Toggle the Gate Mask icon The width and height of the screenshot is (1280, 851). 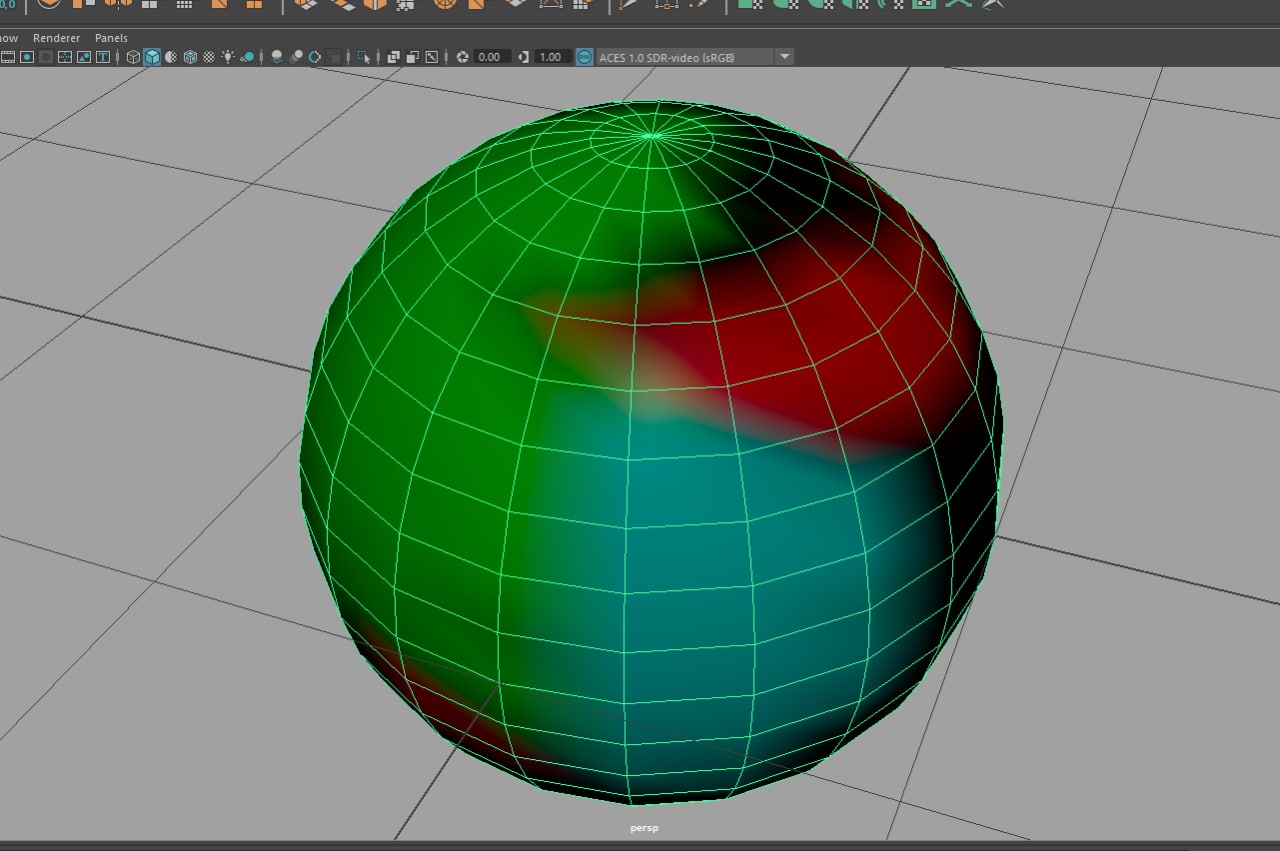click(46, 57)
